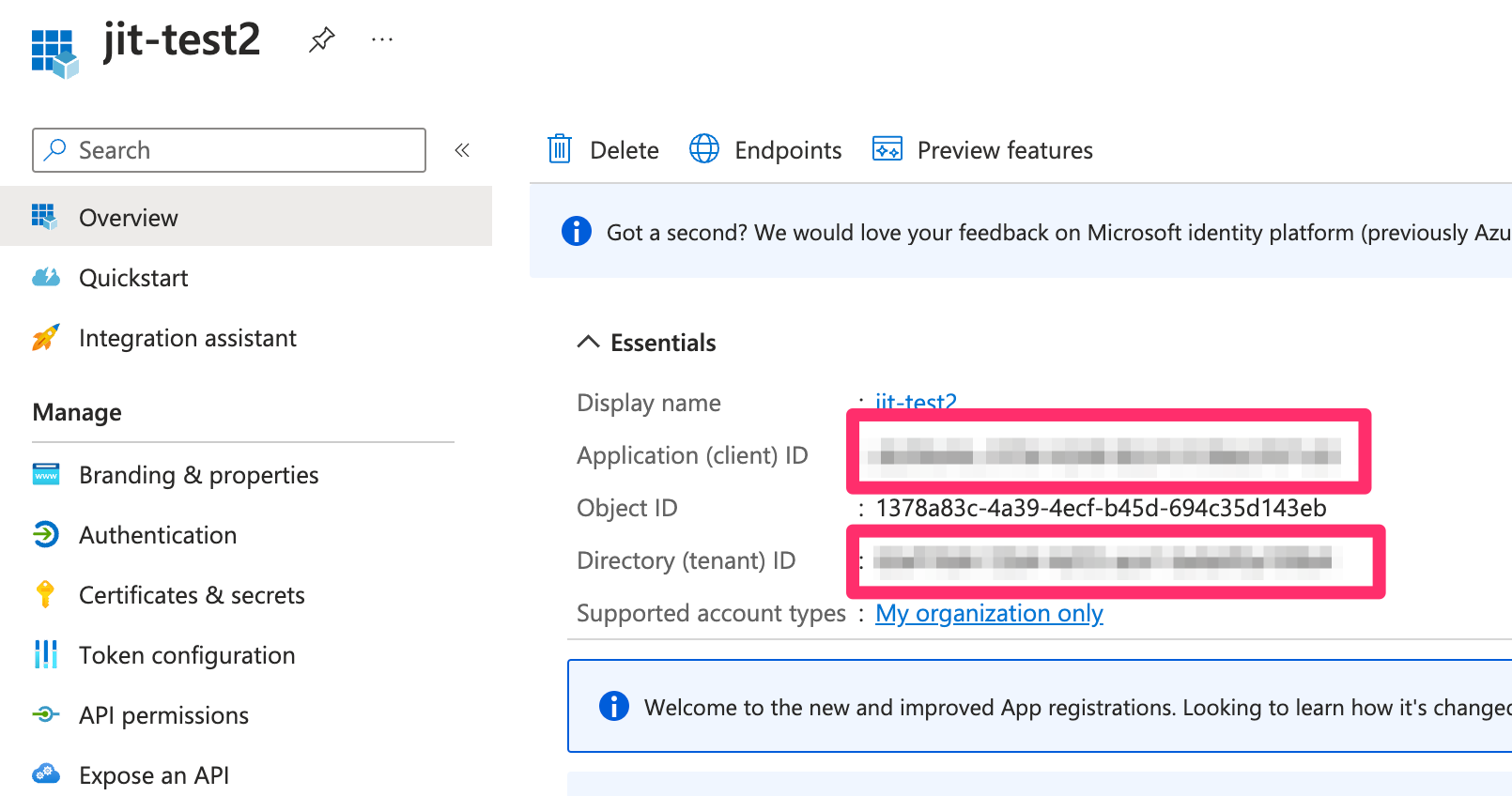Click the Manage section heading
This screenshot has height=796, width=1512.
pyautogui.click(x=77, y=412)
